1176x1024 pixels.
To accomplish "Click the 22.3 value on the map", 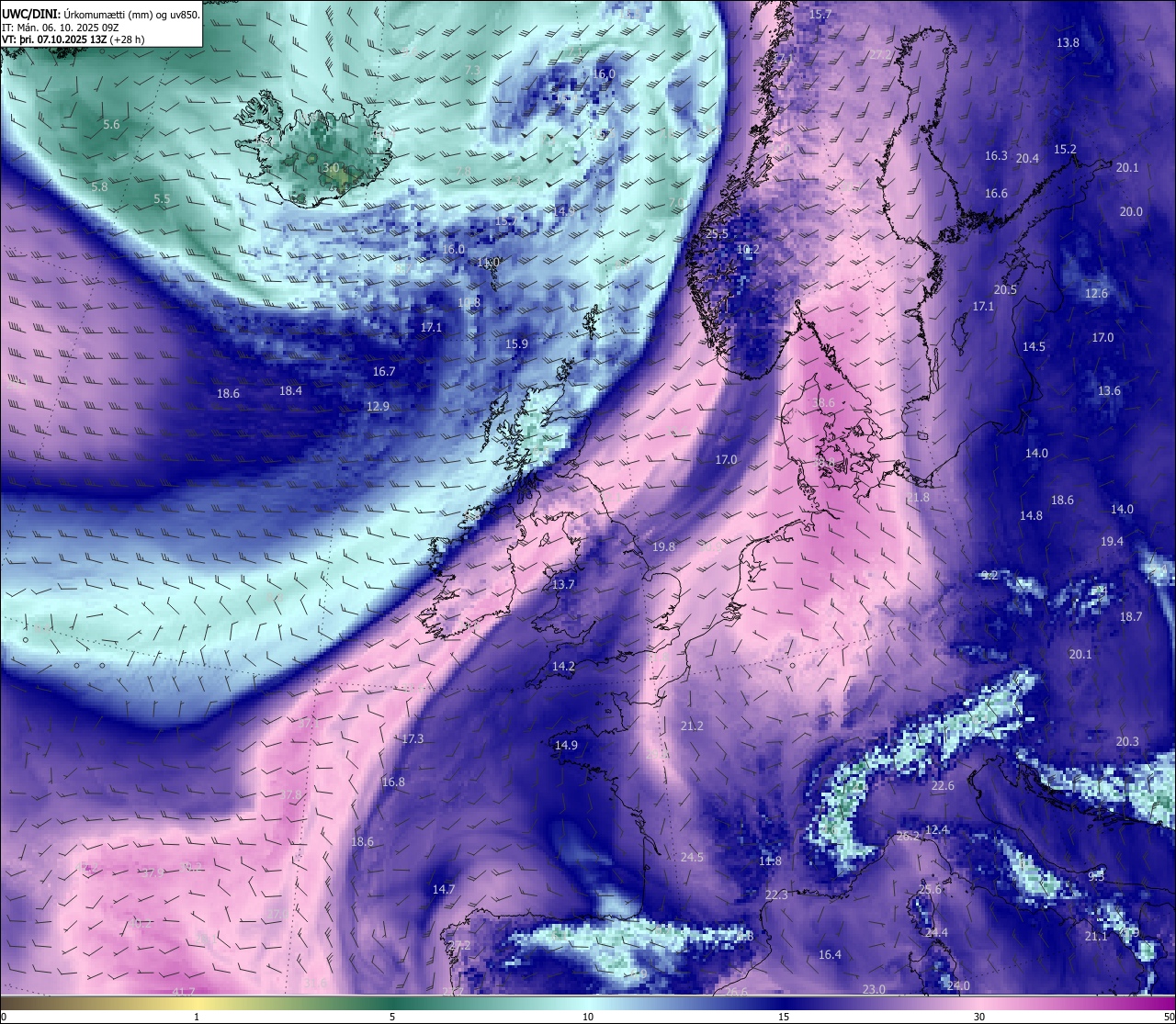I will click(776, 895).
